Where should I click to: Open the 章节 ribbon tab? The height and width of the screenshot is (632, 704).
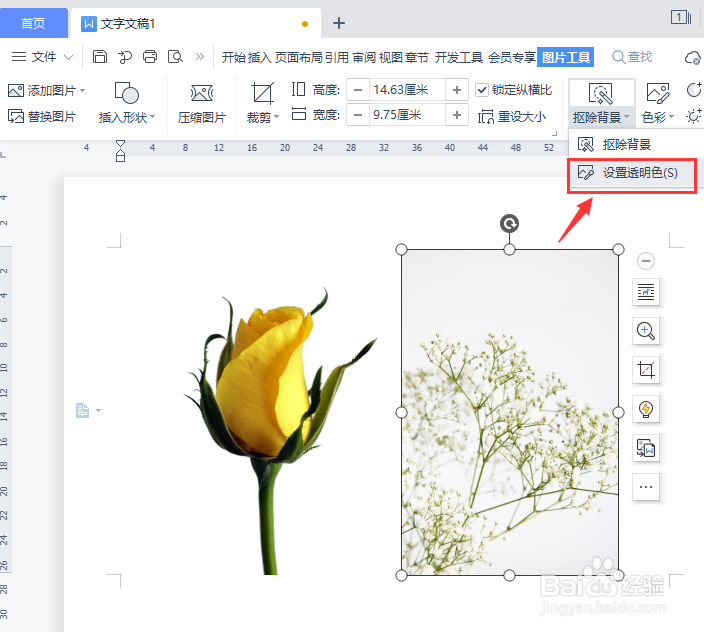(417, 57)
